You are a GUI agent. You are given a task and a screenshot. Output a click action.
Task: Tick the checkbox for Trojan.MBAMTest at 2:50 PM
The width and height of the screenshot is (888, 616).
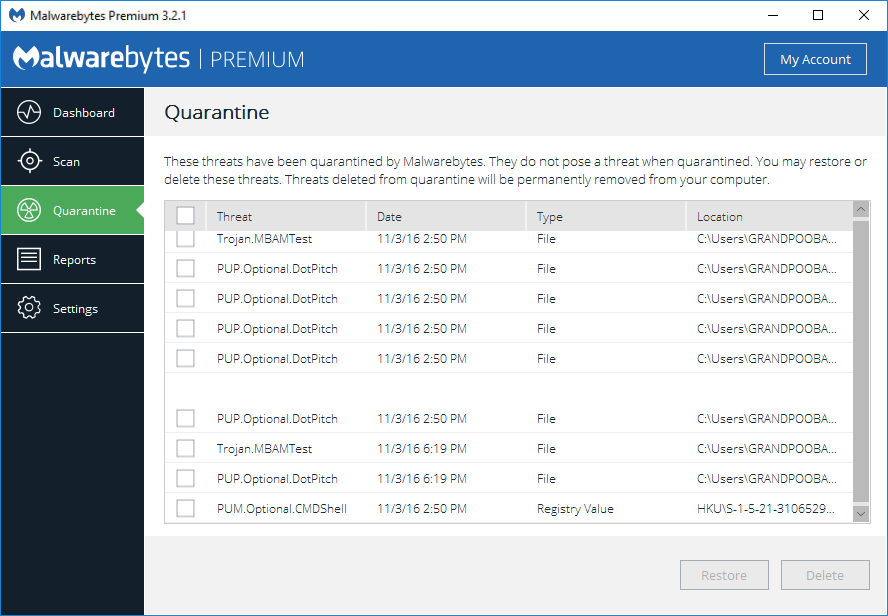coord(185,239)
